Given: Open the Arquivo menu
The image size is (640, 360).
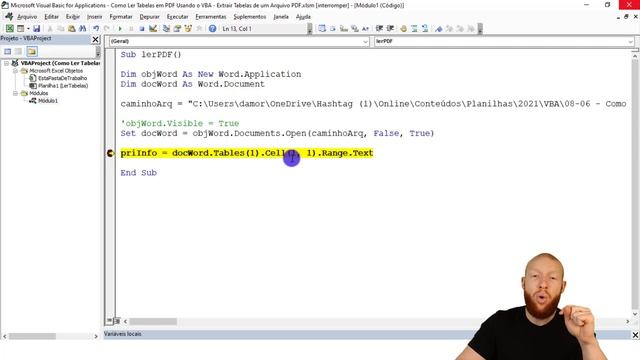Looking at the screenshot, I should [x=27, y=17].
